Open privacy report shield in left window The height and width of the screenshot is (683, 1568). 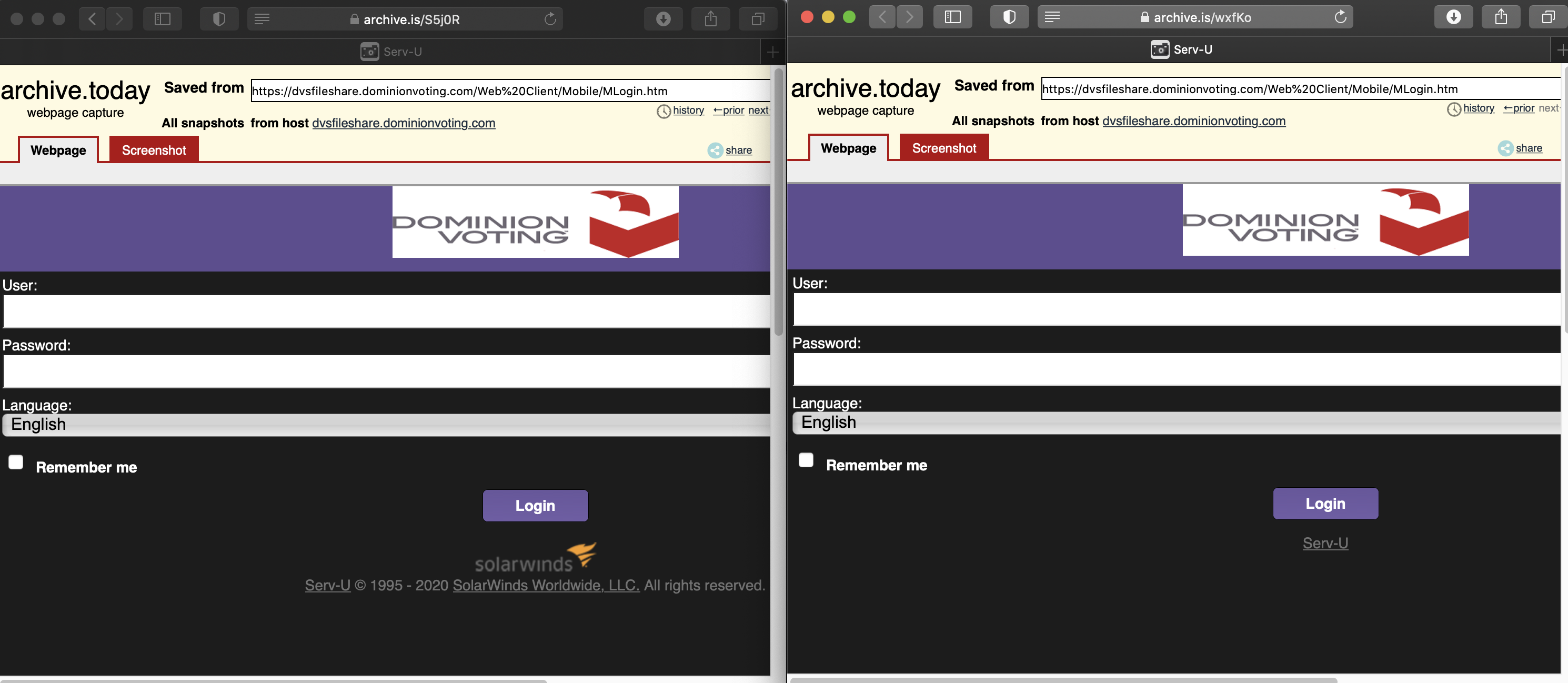click(x=219, y=19)
